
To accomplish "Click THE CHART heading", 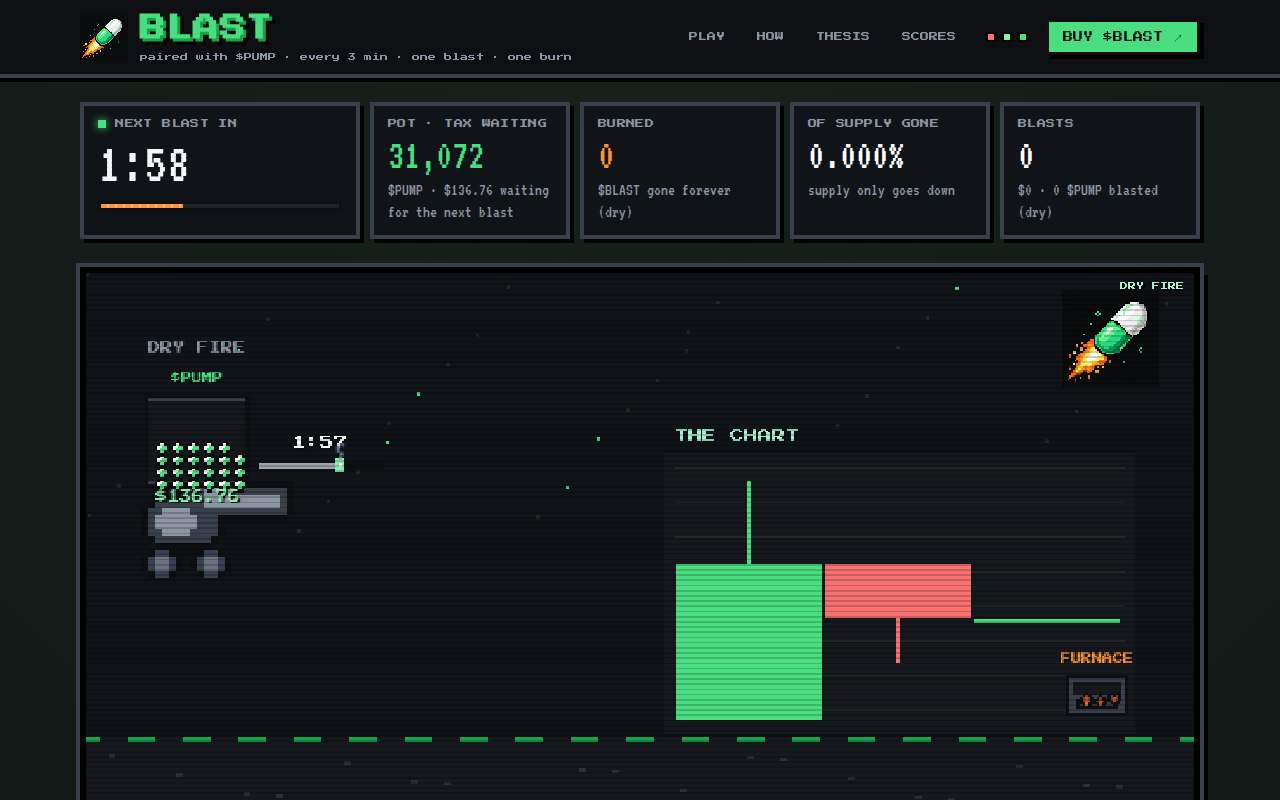I will pos(737,435).
